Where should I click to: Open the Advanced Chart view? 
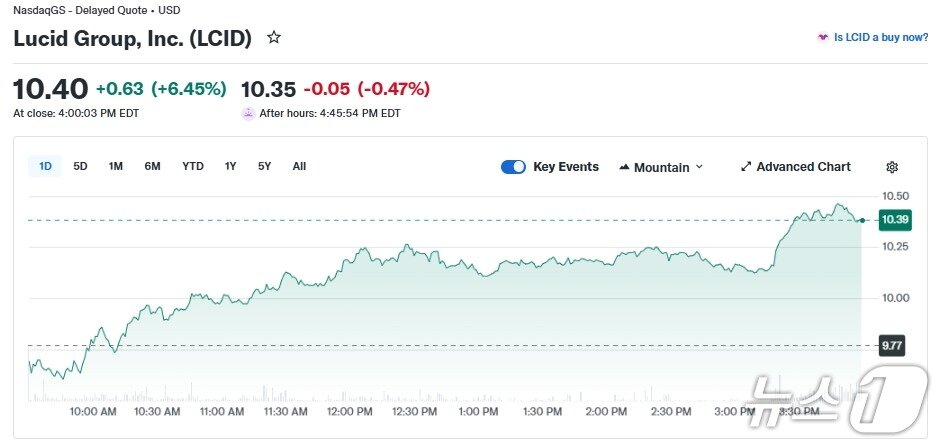[x=803, y=167]
